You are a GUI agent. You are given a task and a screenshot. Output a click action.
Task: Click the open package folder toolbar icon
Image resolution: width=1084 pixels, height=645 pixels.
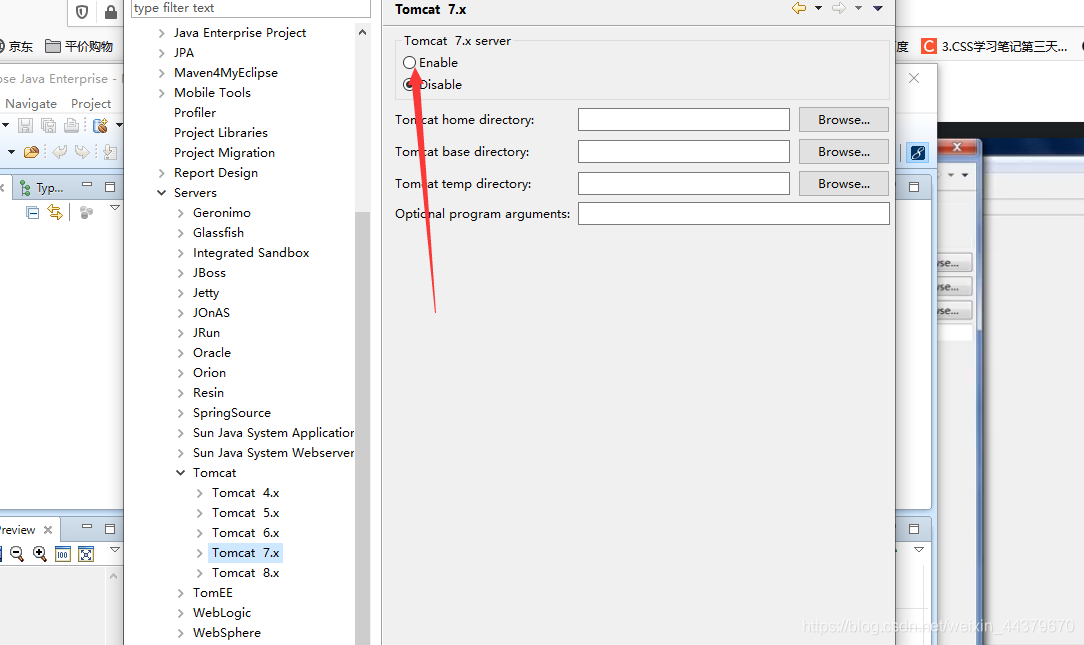[31, 152]
